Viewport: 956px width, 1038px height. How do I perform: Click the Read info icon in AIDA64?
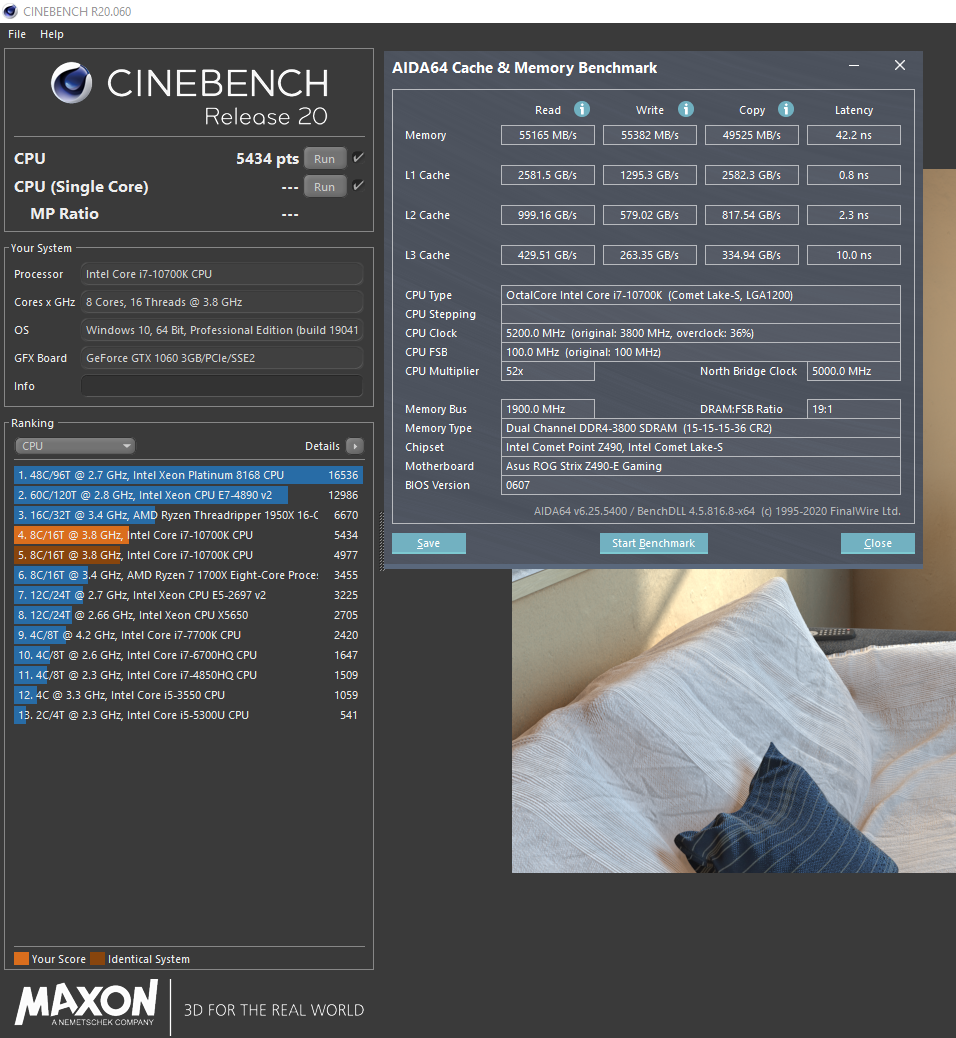[582, 109]
